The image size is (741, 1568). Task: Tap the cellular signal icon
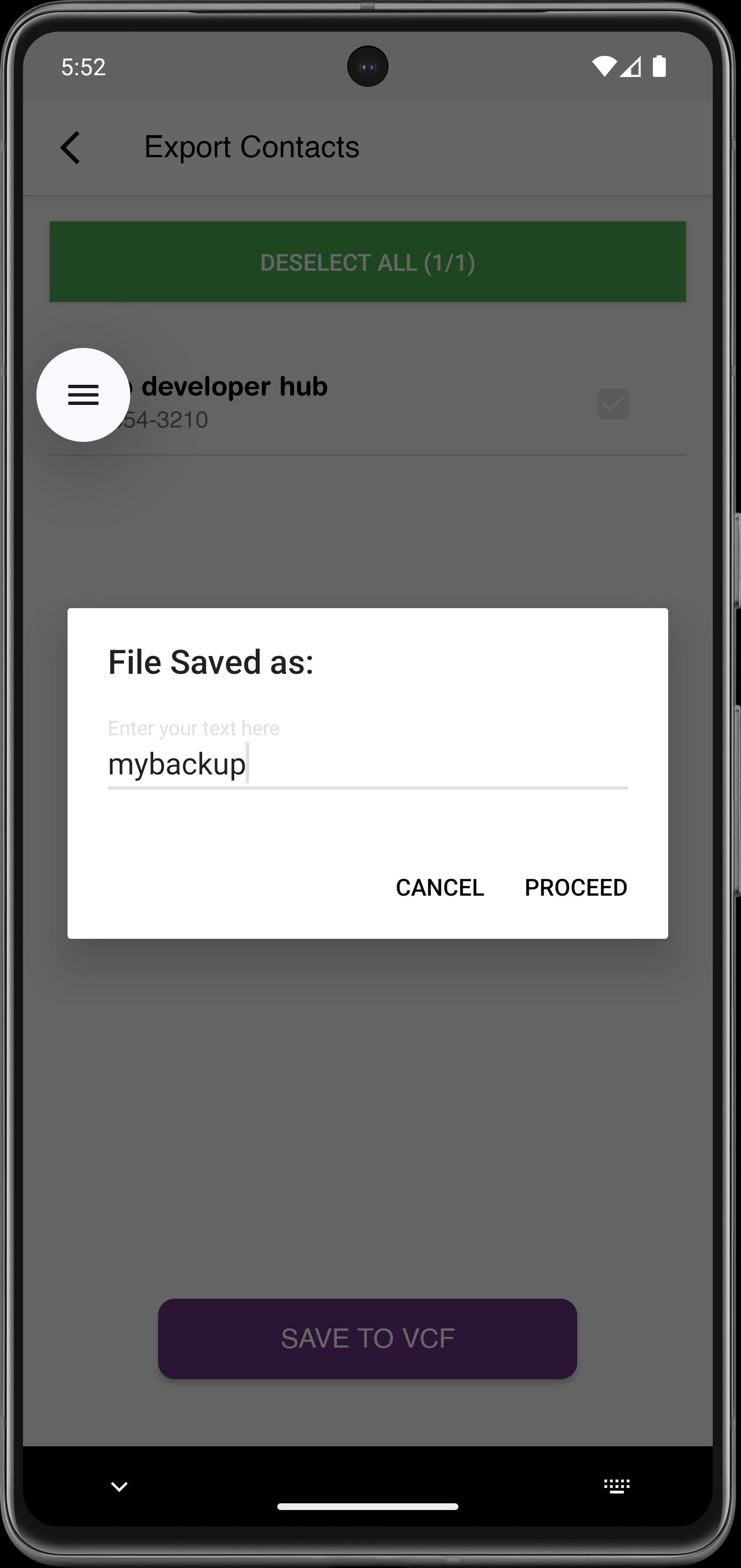[631, 66]
